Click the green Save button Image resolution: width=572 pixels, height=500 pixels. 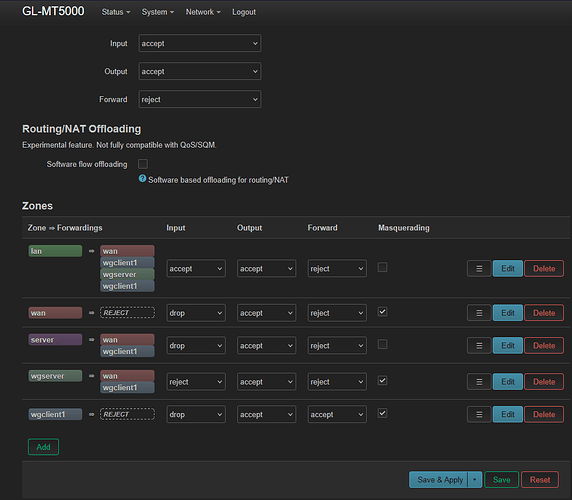[x=501, y=480]
